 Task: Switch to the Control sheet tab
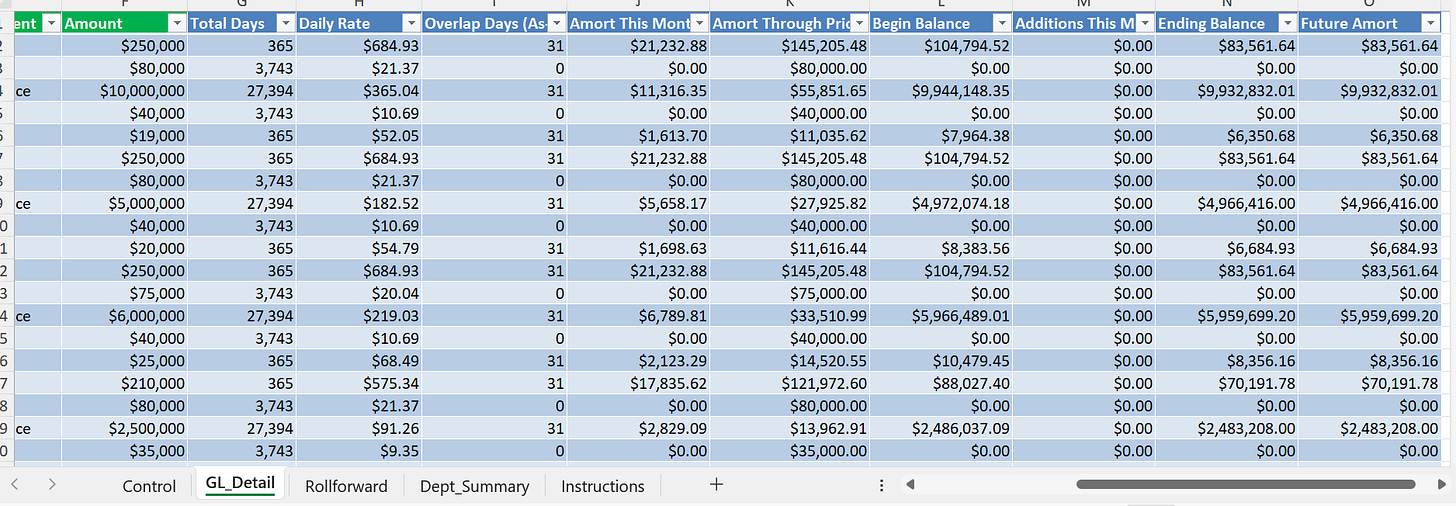149,486
